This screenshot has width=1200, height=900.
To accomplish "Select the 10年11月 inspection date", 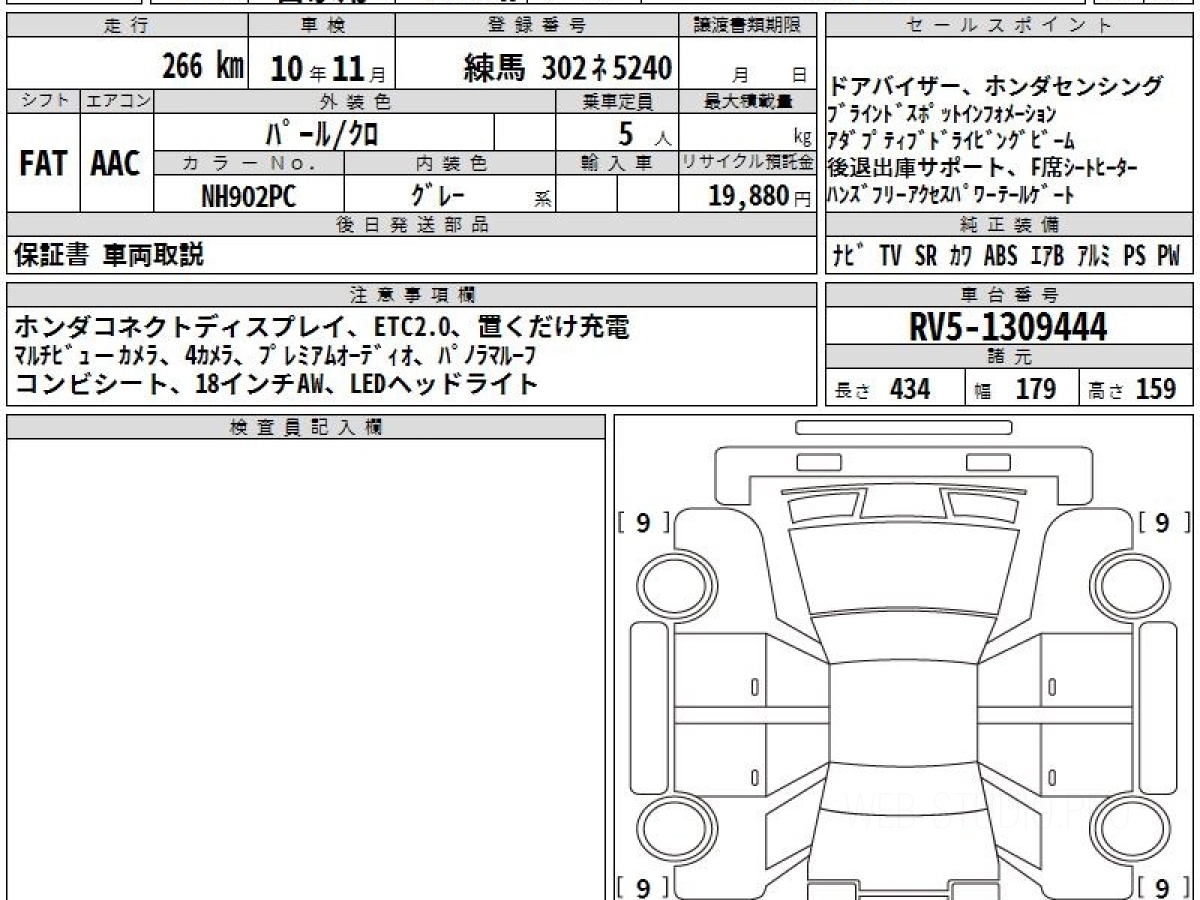I will pos(329,67).
